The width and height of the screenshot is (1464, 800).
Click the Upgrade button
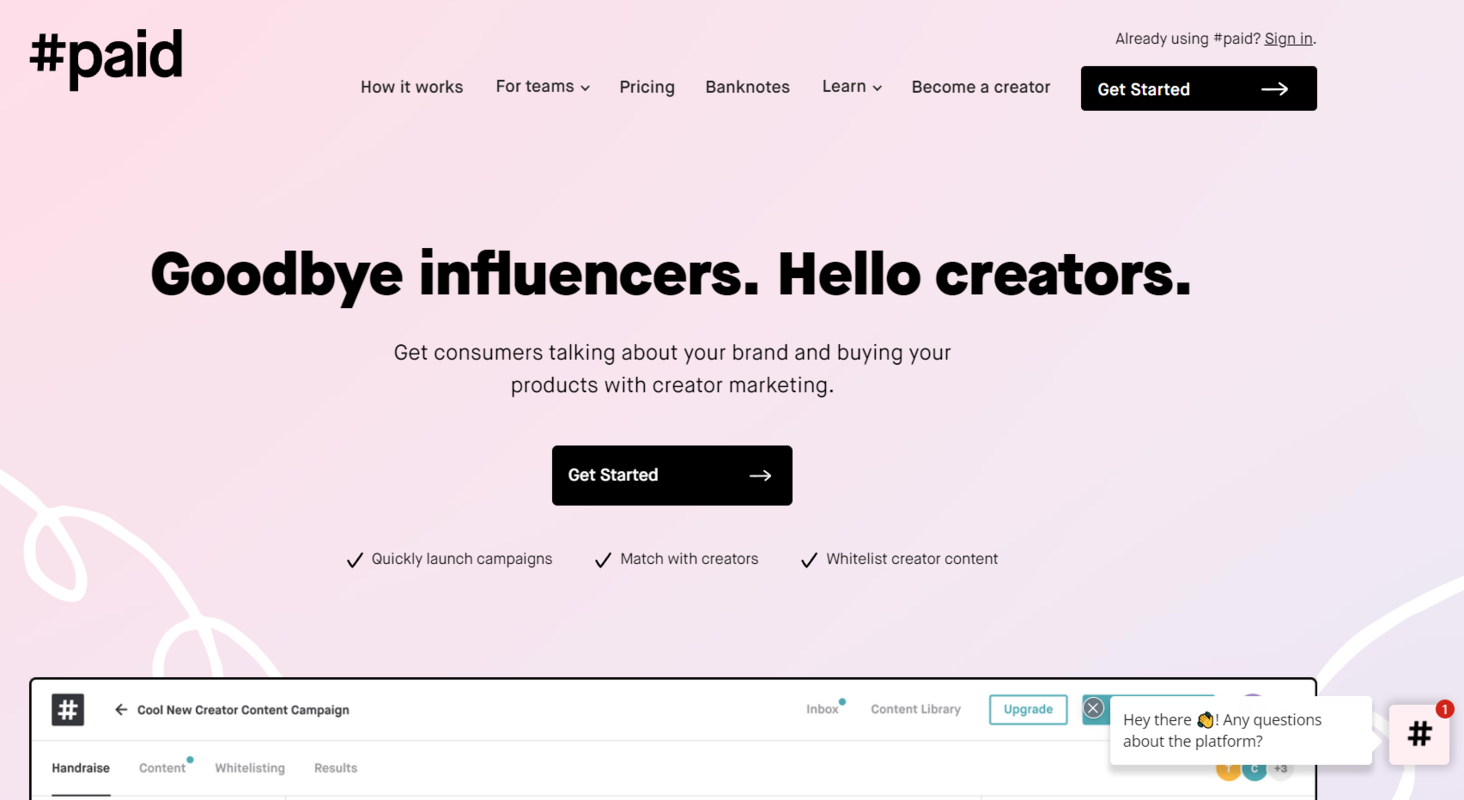point(1027,709)
